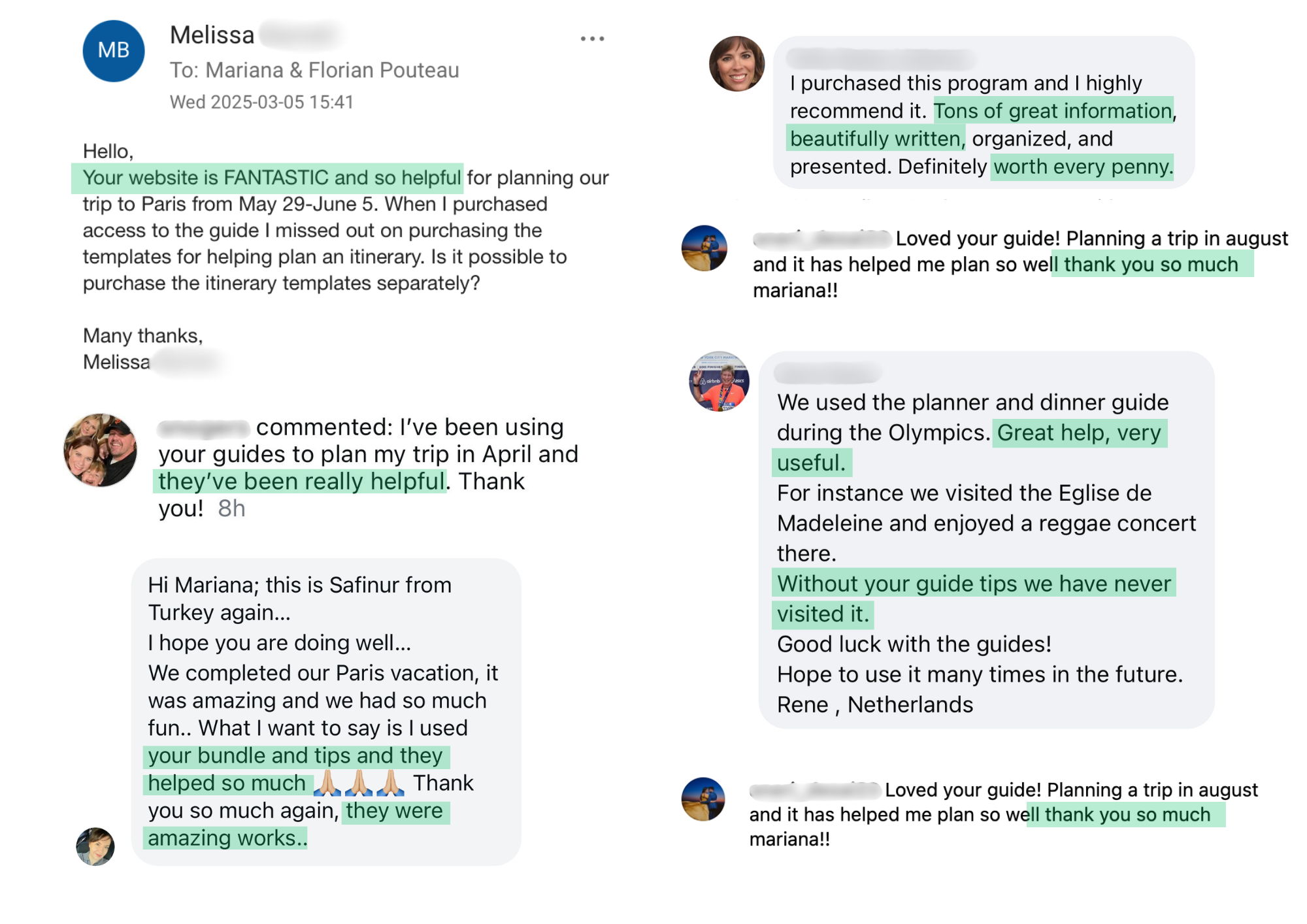Click the sender name Melissa in the email header
Viewport: 1307px width, 924px height.
[x=212, y=35]
